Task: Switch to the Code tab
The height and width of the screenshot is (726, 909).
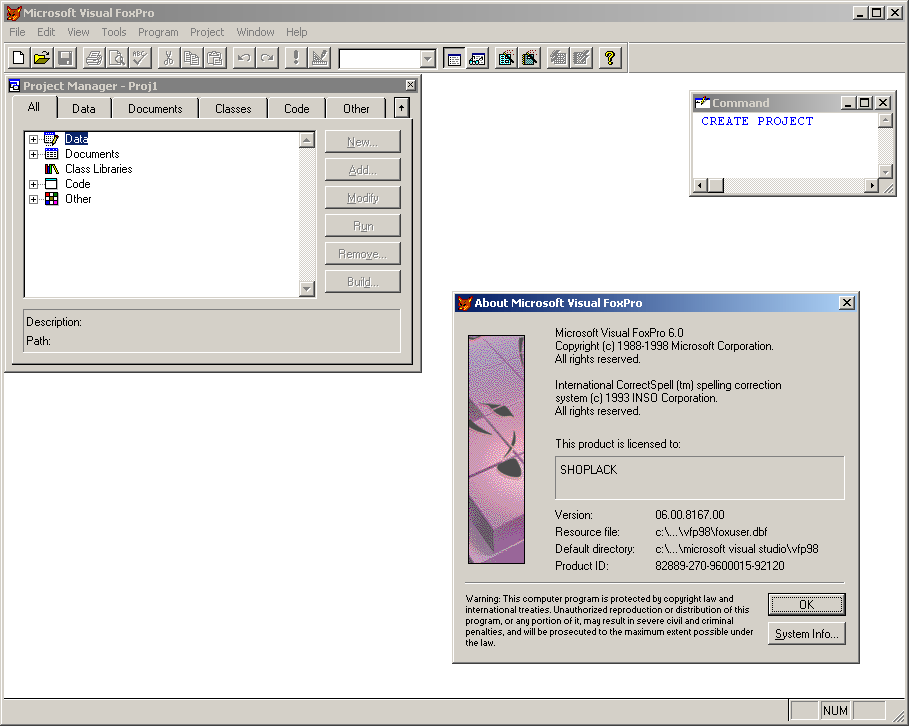Action: 296,108
